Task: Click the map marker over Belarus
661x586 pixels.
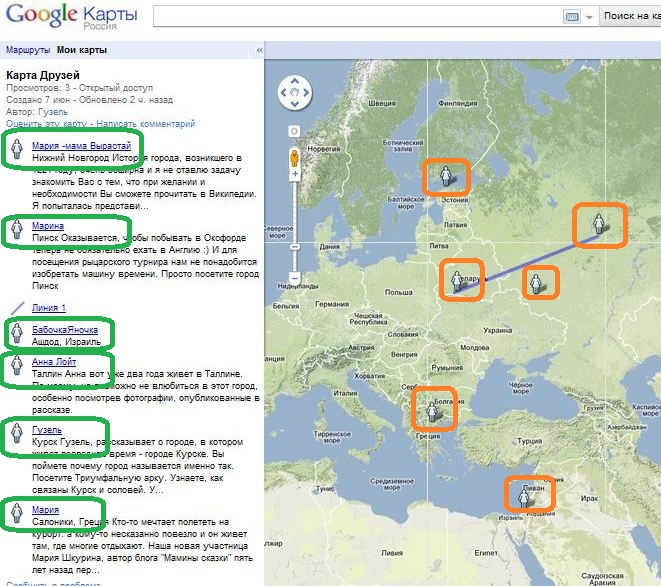Action: point(457,281)
